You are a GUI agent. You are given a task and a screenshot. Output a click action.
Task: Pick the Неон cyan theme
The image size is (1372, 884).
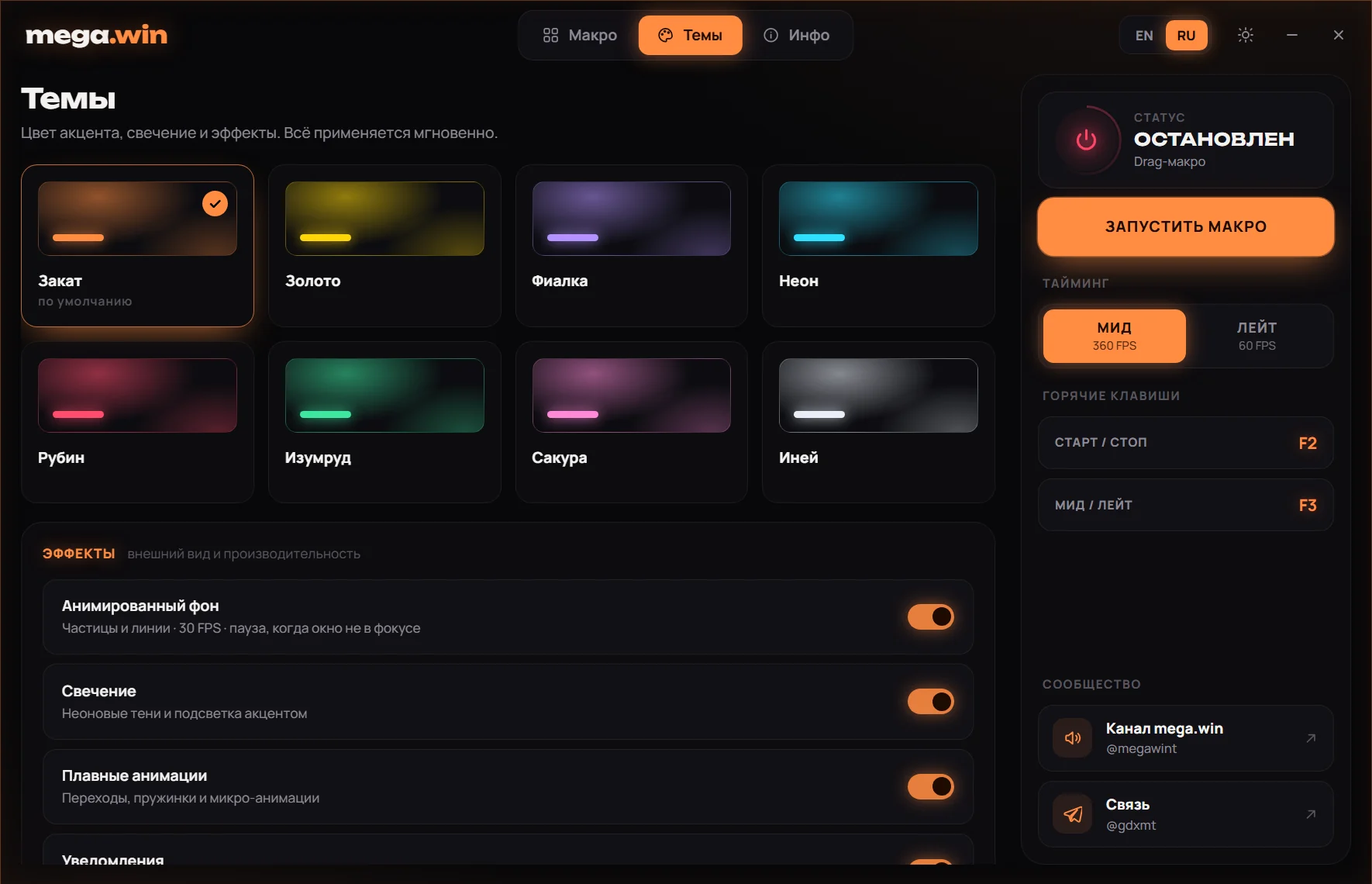(x=878, y=245)
